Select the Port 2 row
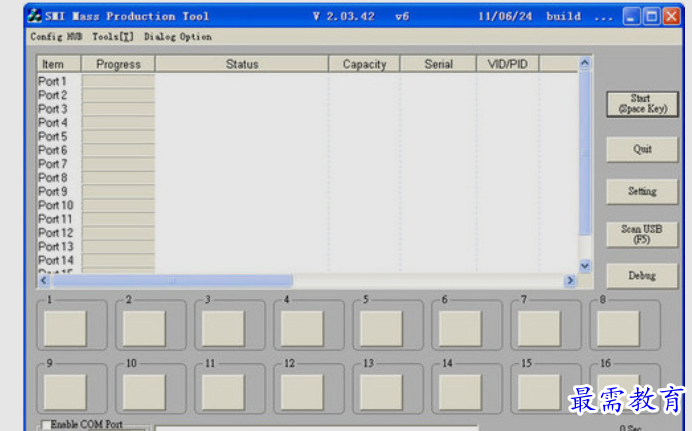Screen dimensions: 692x431 coord(308,95)
